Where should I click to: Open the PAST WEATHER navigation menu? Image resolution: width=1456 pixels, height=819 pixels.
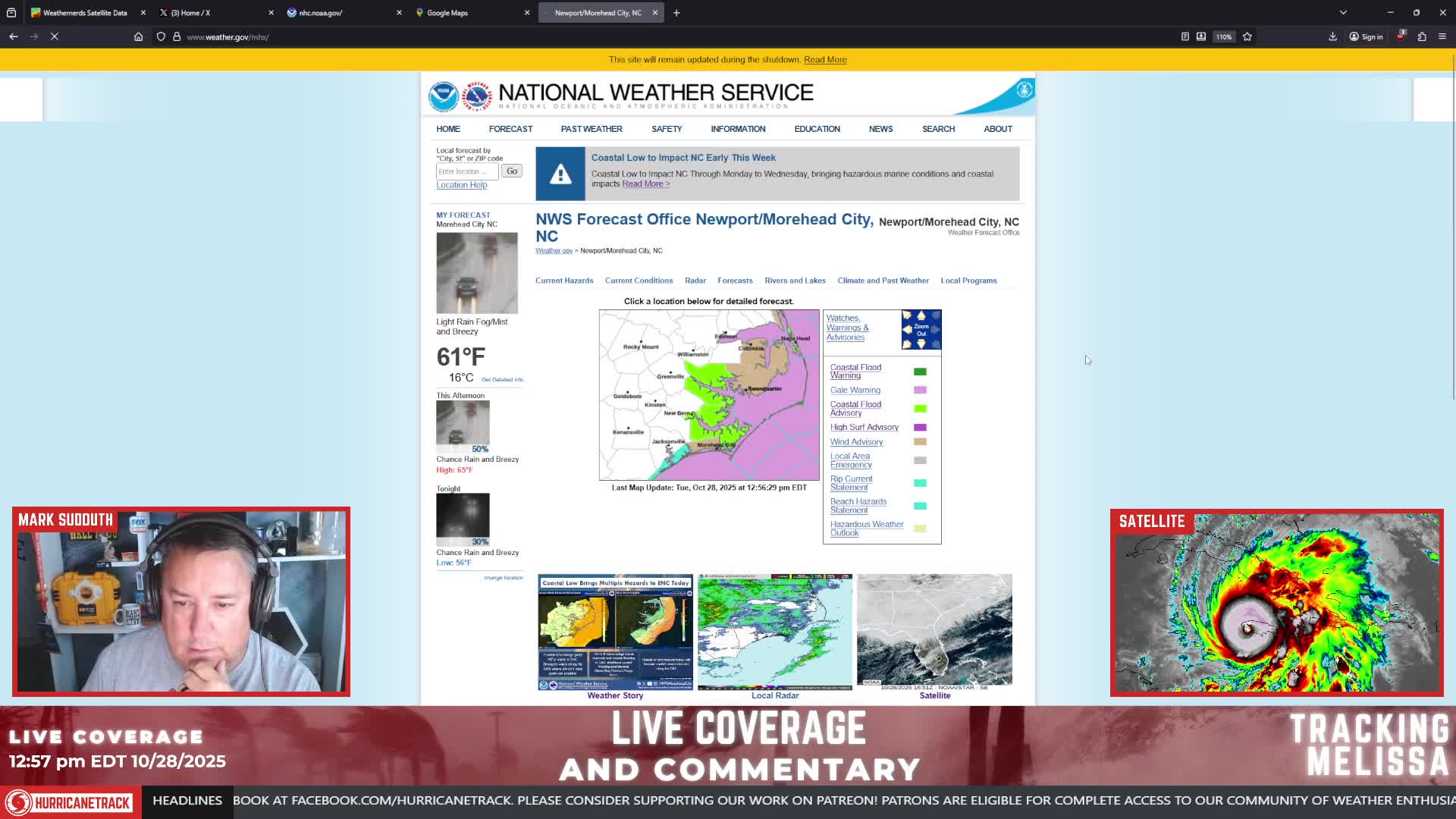(x=591, y=129)
